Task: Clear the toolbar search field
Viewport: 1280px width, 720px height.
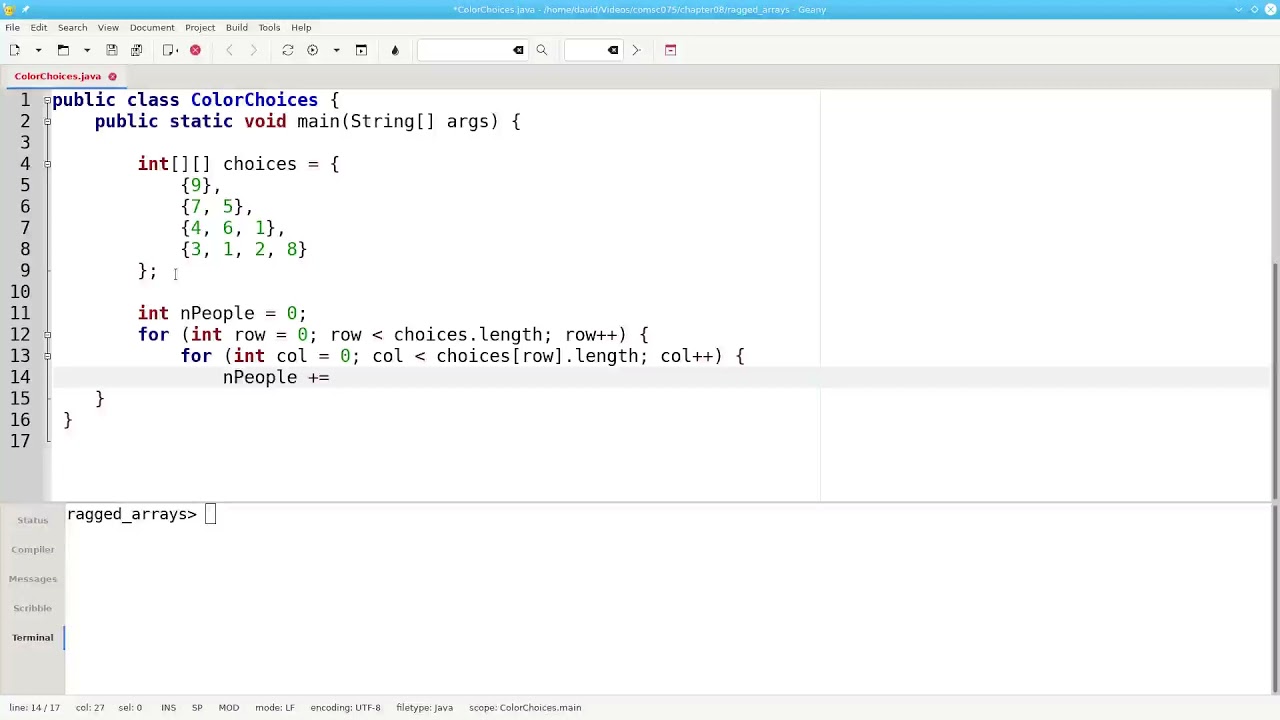Action: pos(518,50)
